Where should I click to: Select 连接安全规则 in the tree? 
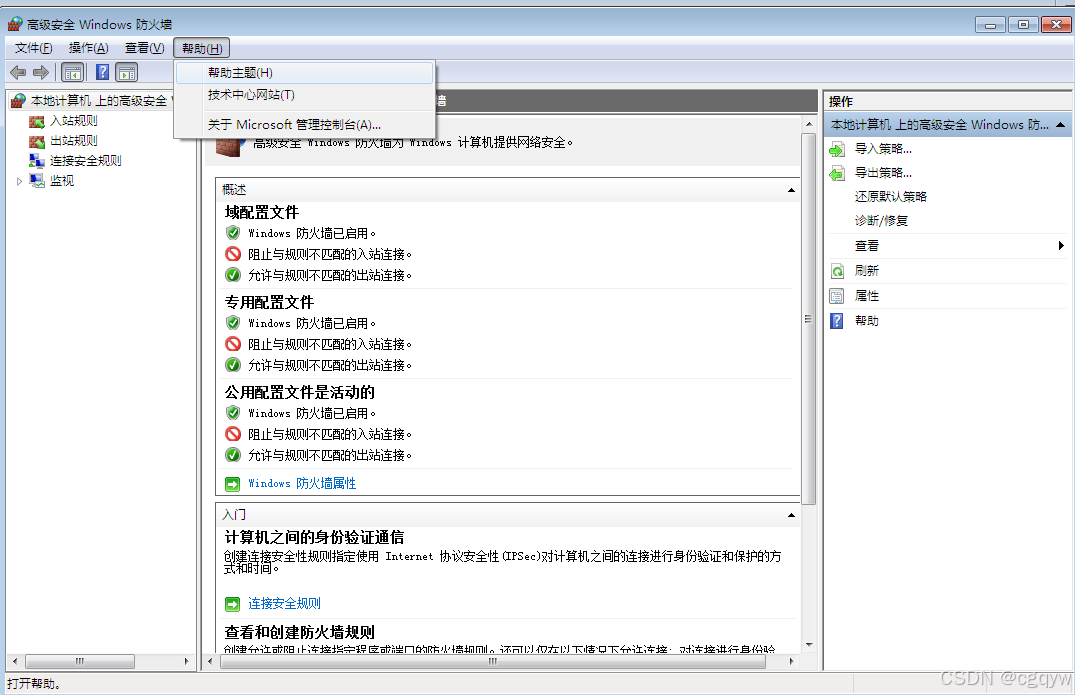click(x=86, y=161)
